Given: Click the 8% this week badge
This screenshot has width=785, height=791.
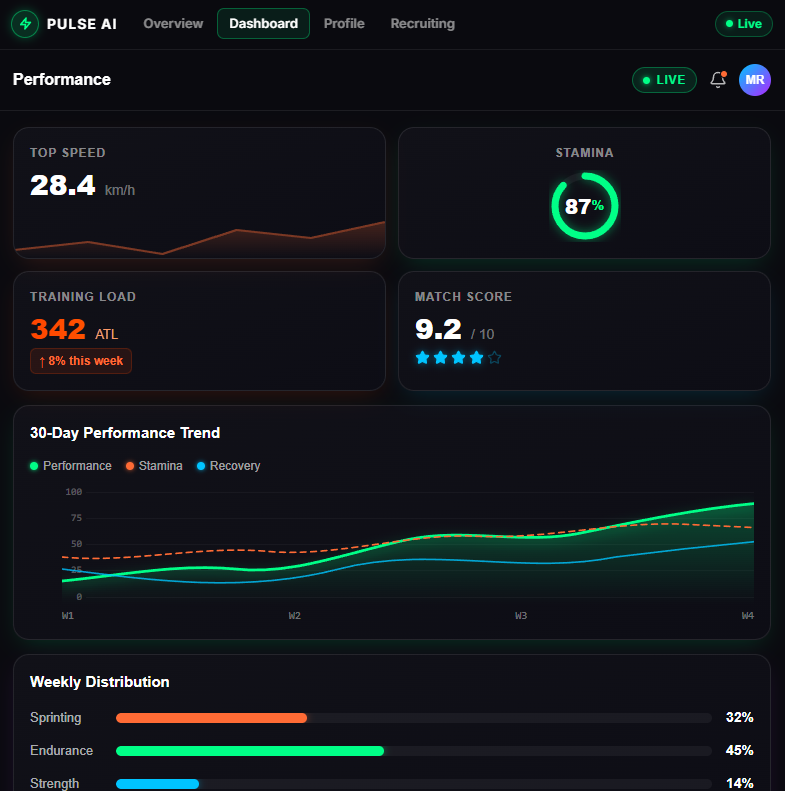Looking at the screenshot, I should (81, 361).
